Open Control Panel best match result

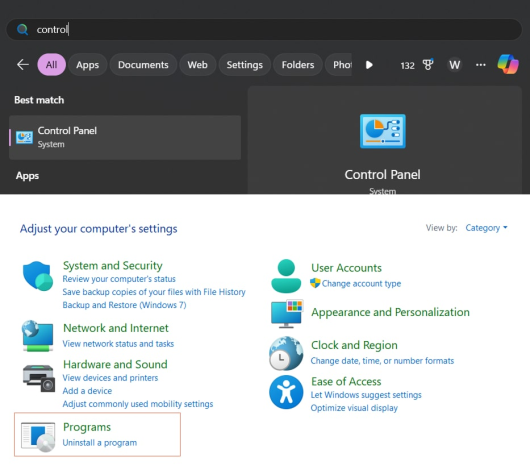(125, 137)
